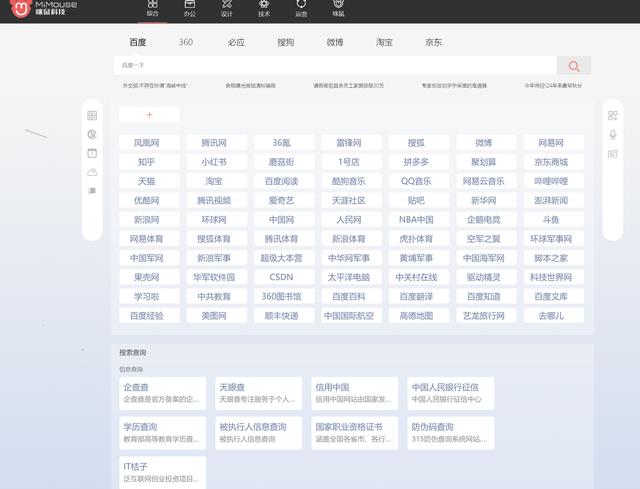The height and width of the screenshot is (489, 640).
Task: Click the clock icon in left sidebar
Action: 92,134
